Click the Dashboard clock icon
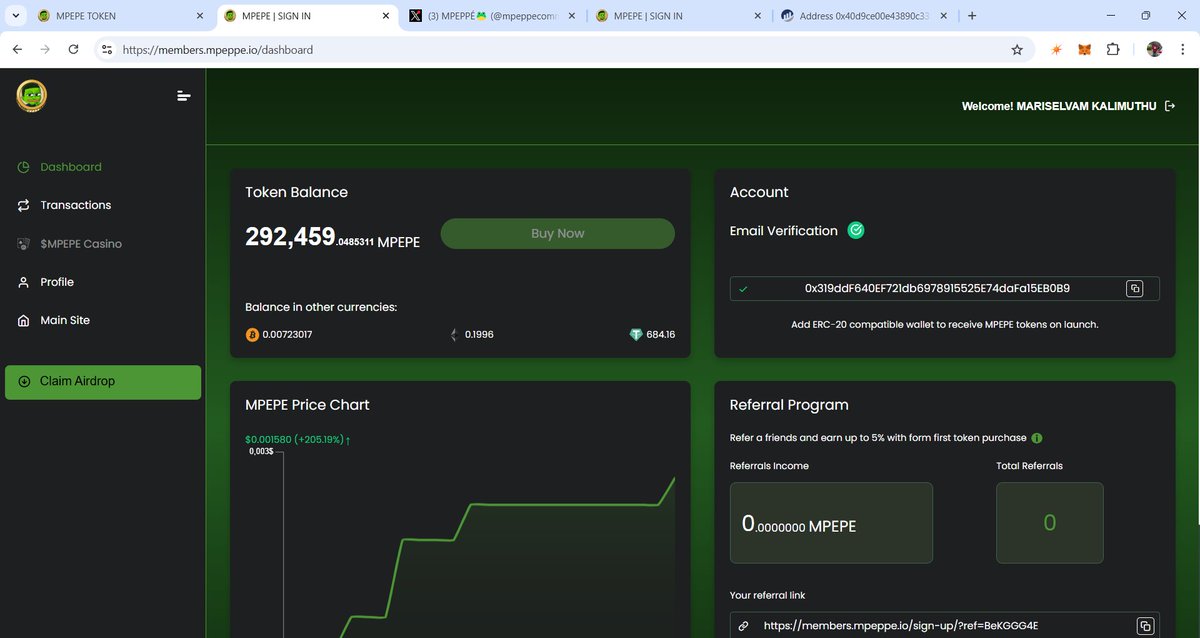1200x638 pixels. pyautogui.click(x=23, y=167)
